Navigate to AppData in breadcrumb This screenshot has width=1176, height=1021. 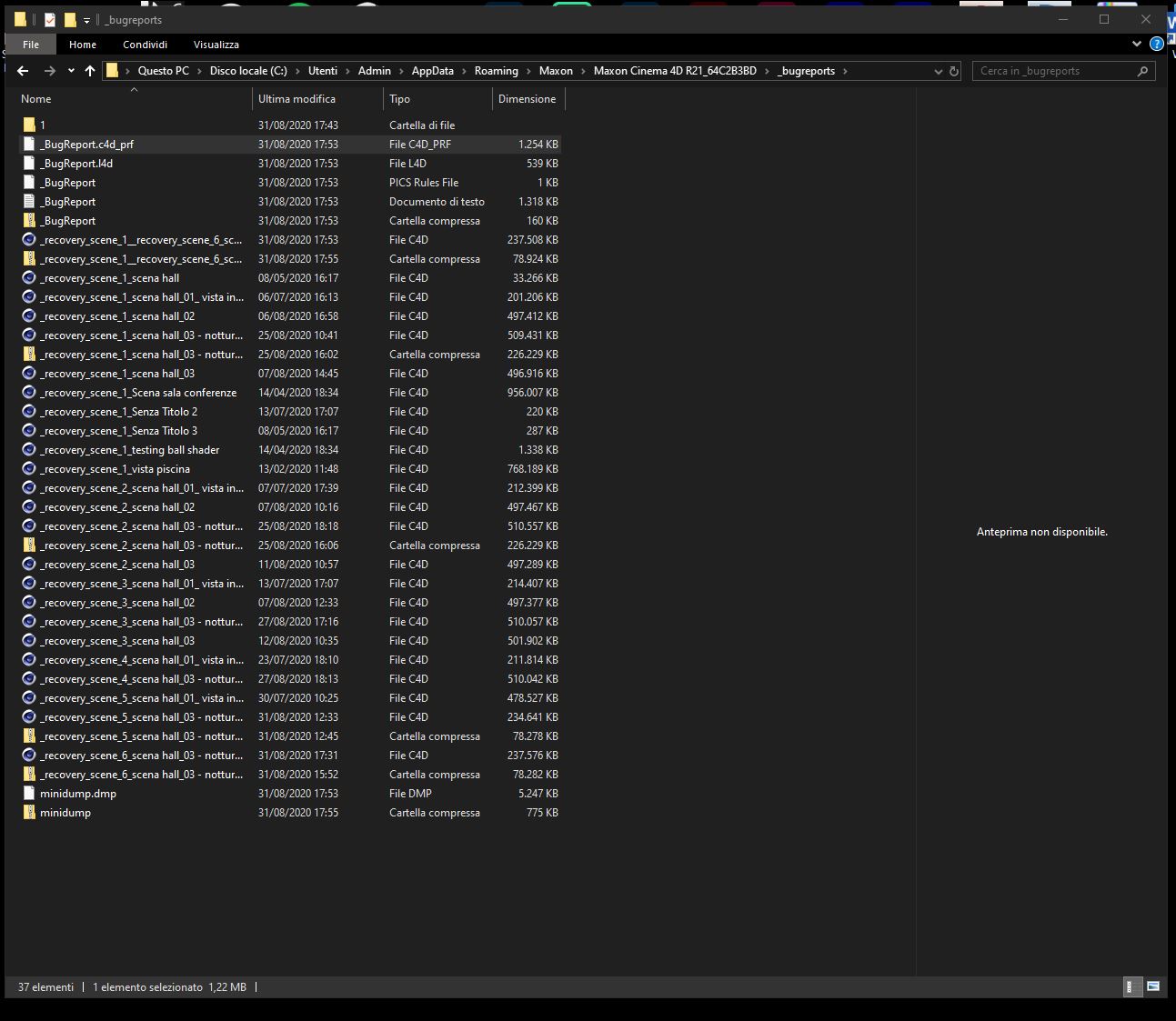click(x=433, y=71)
